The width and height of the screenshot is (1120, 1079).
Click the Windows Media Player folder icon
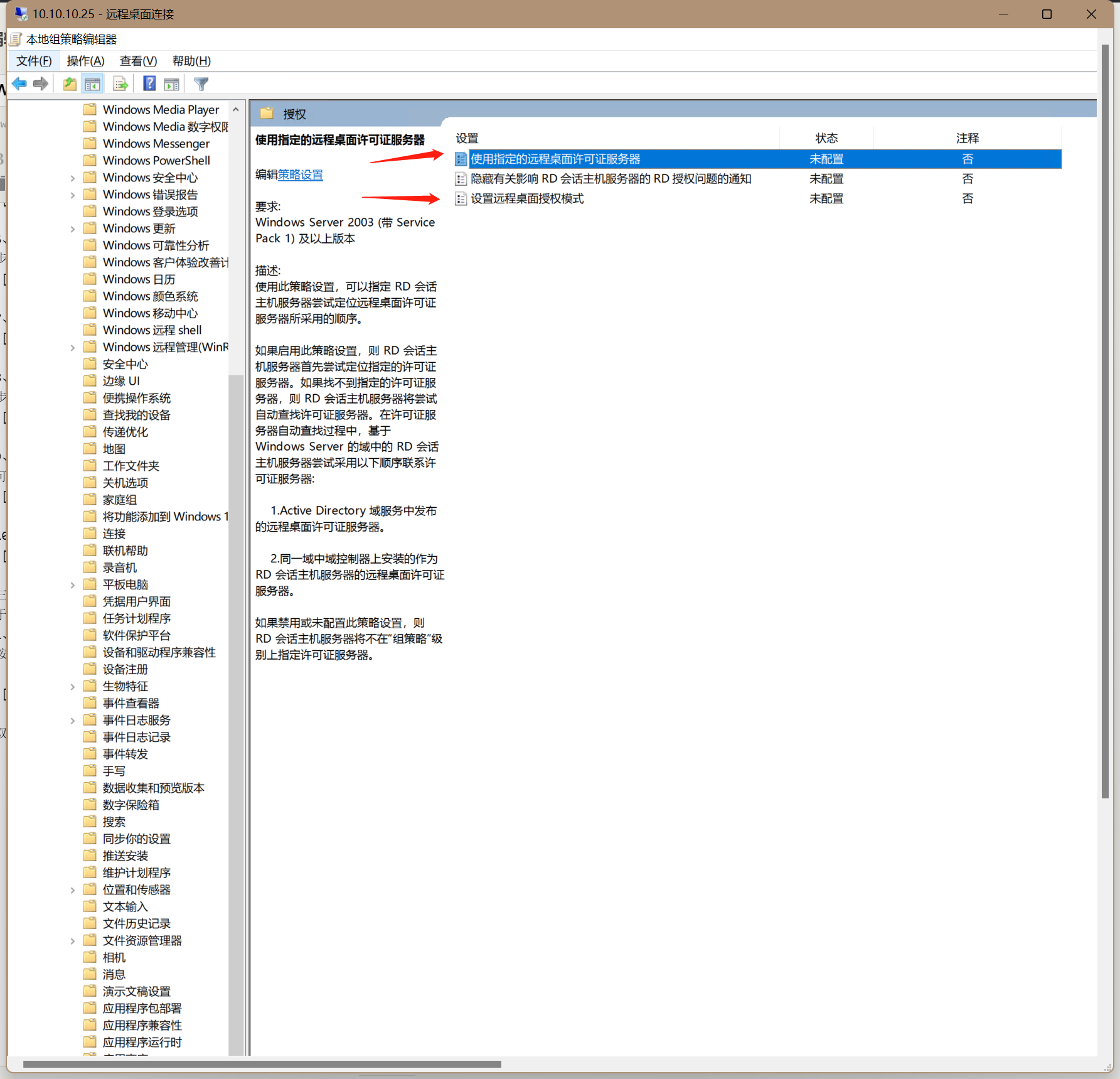pyautogui.click(x=90, y=109)
